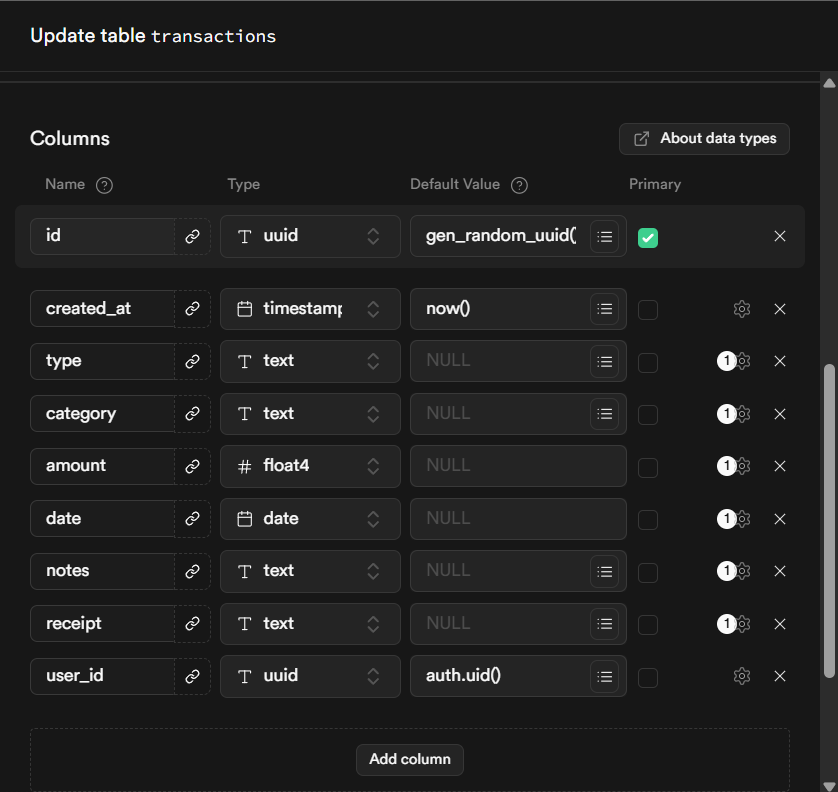This screenshot has height=792, width=838.
Task: Check primary key for notes column
Action: 648,572
